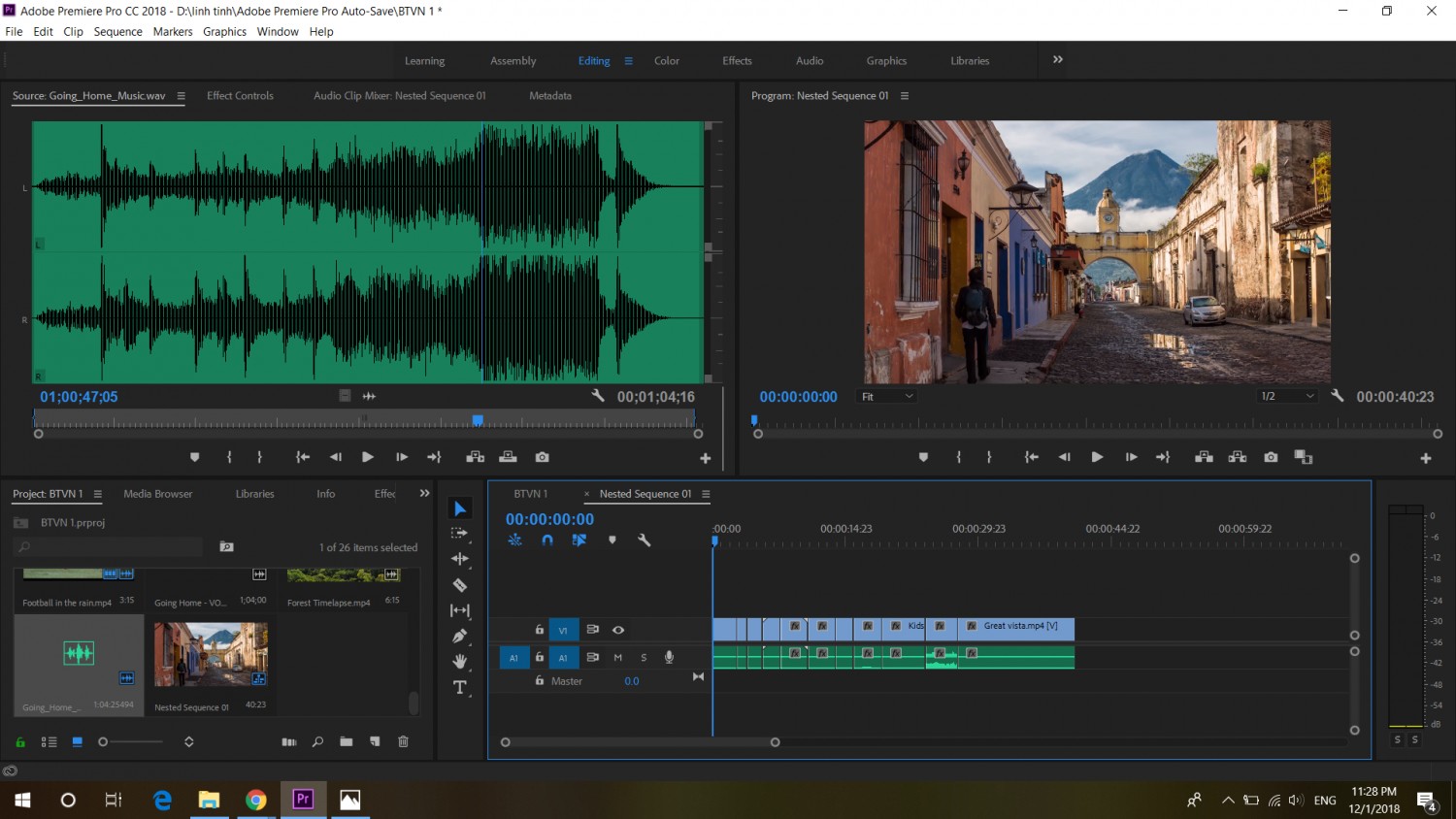
Task: Select the Nested Sequence 01 thumbnail
Action: click(x=211, y=654)
